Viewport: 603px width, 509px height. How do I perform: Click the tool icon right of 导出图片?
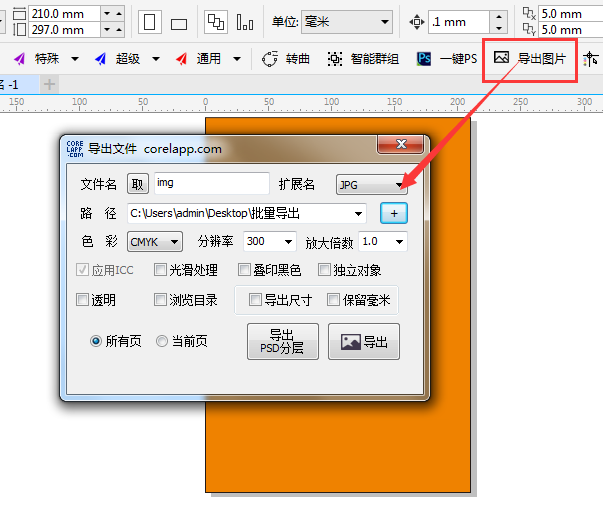pyautogui.click(x=591, y=59)
